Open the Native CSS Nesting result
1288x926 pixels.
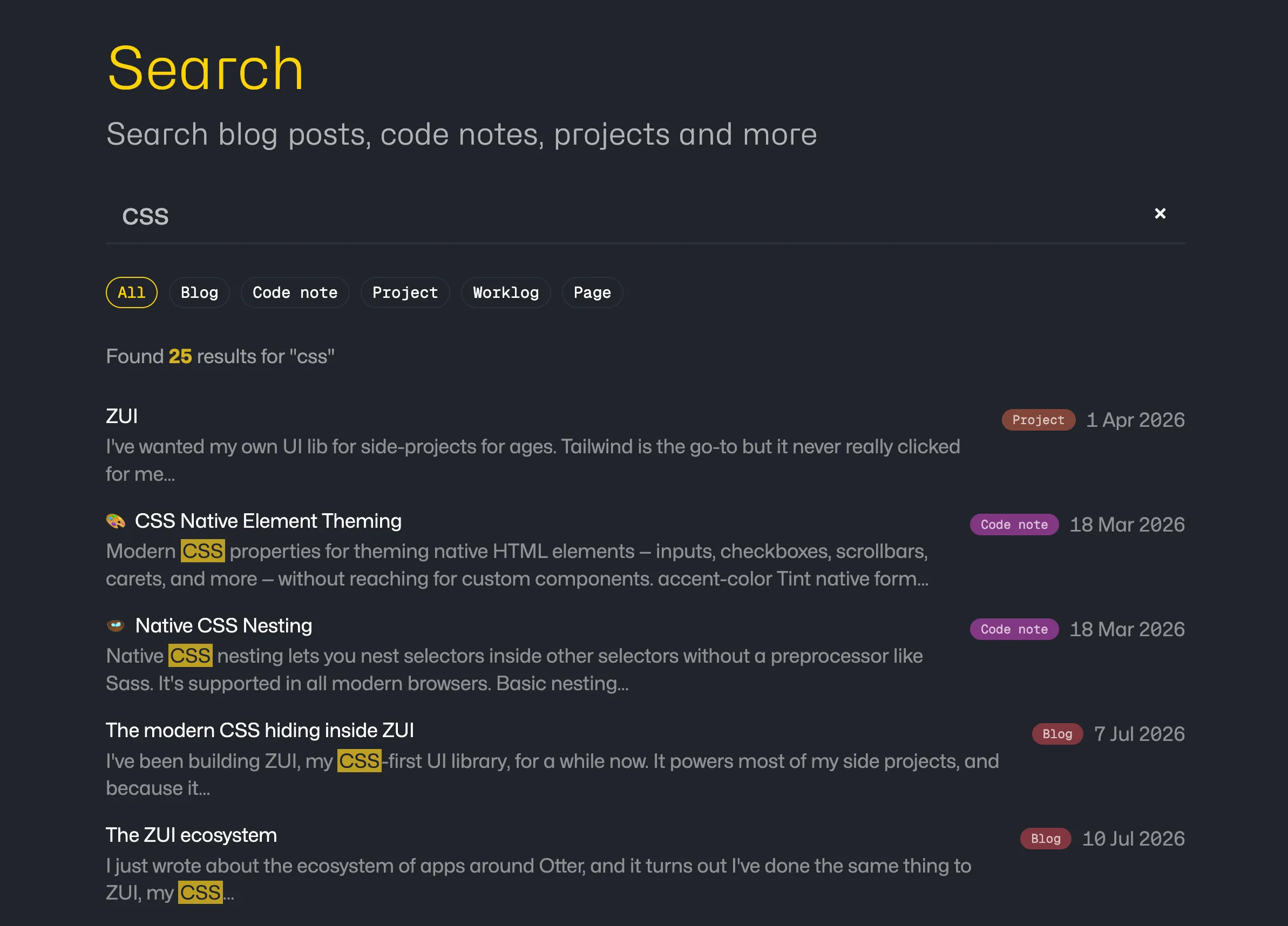point(223,625)
